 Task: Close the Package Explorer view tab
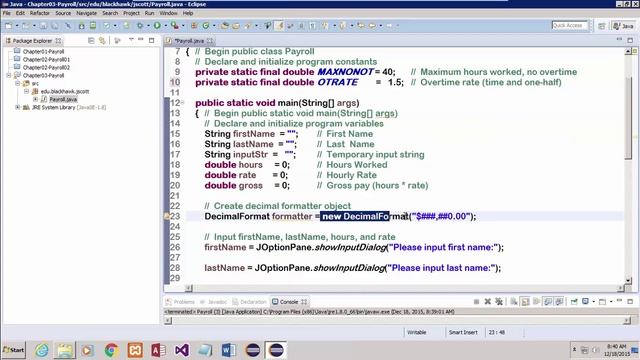coord(58,41)
